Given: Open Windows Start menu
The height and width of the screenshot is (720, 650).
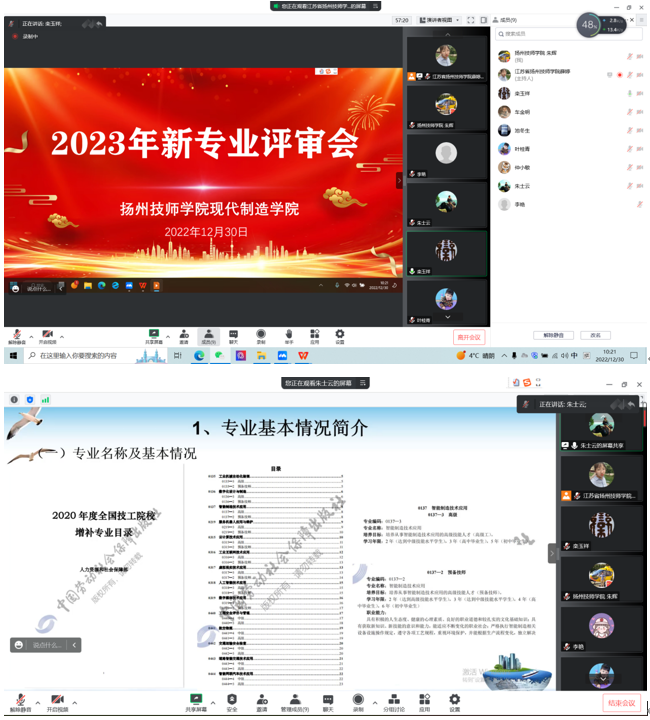Looking at the screenshot, I should point(14,355).
